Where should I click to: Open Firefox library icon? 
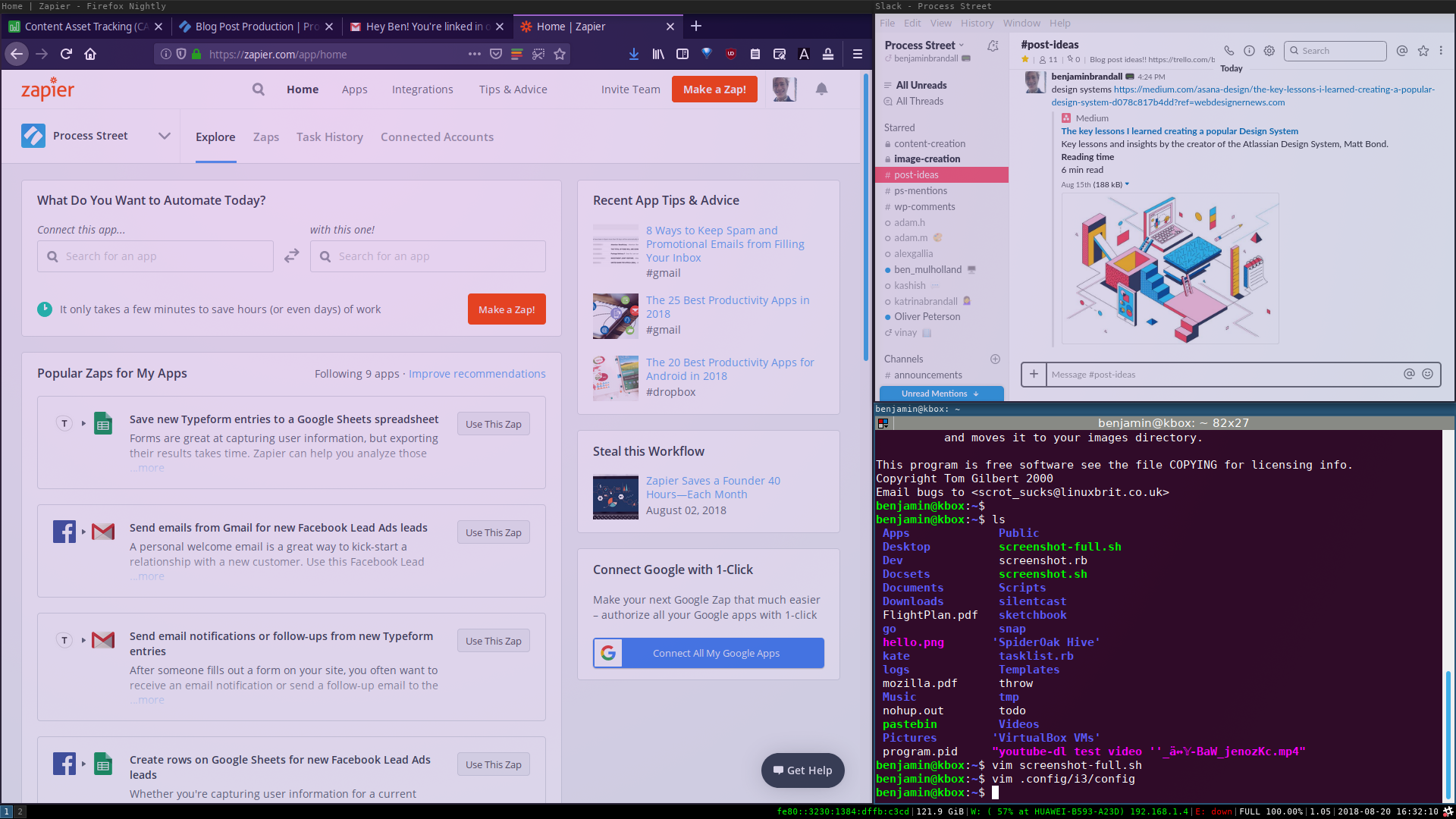(658, 54)
